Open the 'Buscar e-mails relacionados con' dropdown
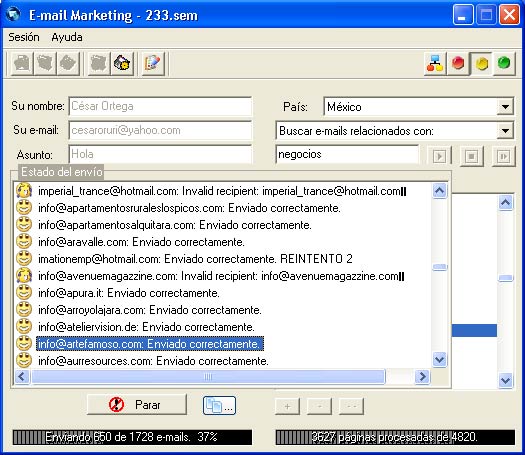The width and height of the screenshot is (525, 455). [x=505, y=131]
